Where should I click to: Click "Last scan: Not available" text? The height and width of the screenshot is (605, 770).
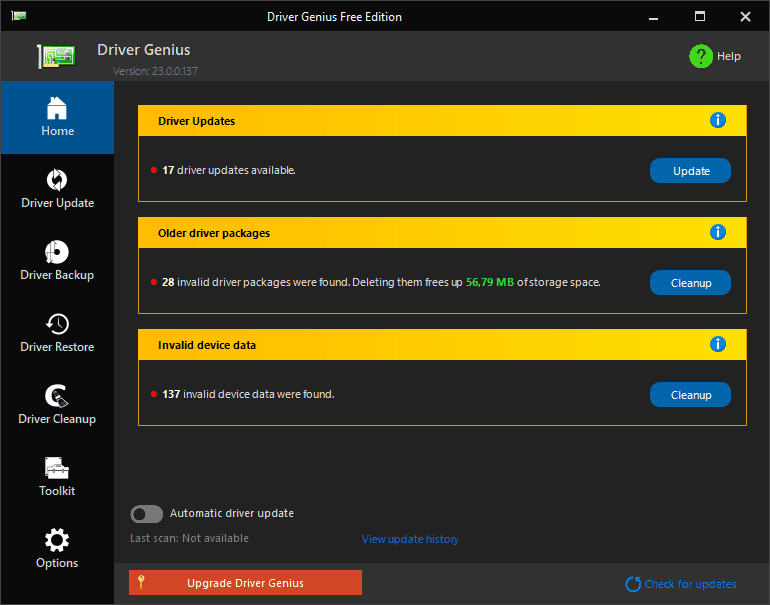[190, 538]
